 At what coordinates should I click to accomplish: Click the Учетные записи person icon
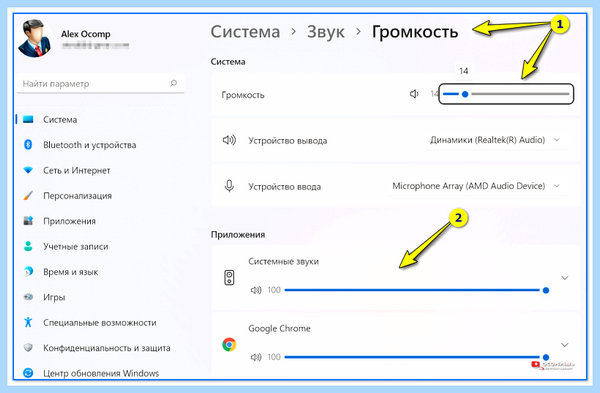(x=28, y=246)
